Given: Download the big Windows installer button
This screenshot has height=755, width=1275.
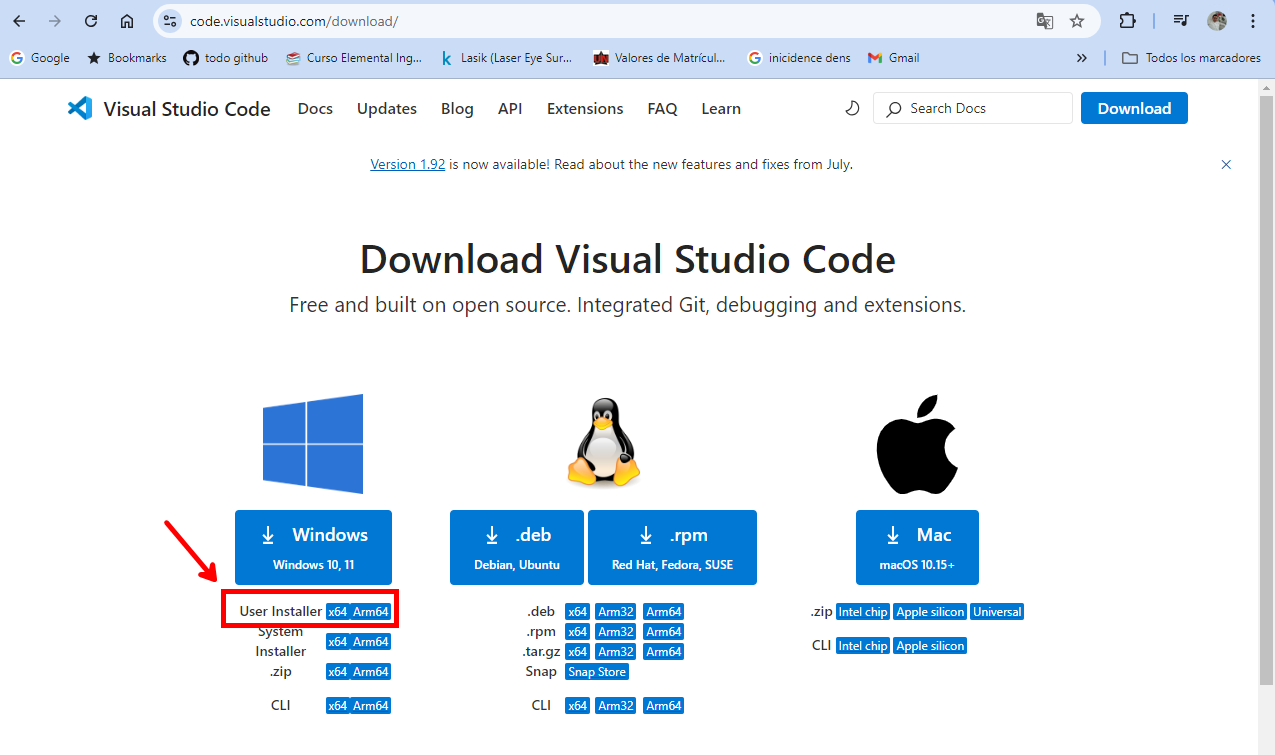Looking at the screenshot, I should click(x=313, y=547).
